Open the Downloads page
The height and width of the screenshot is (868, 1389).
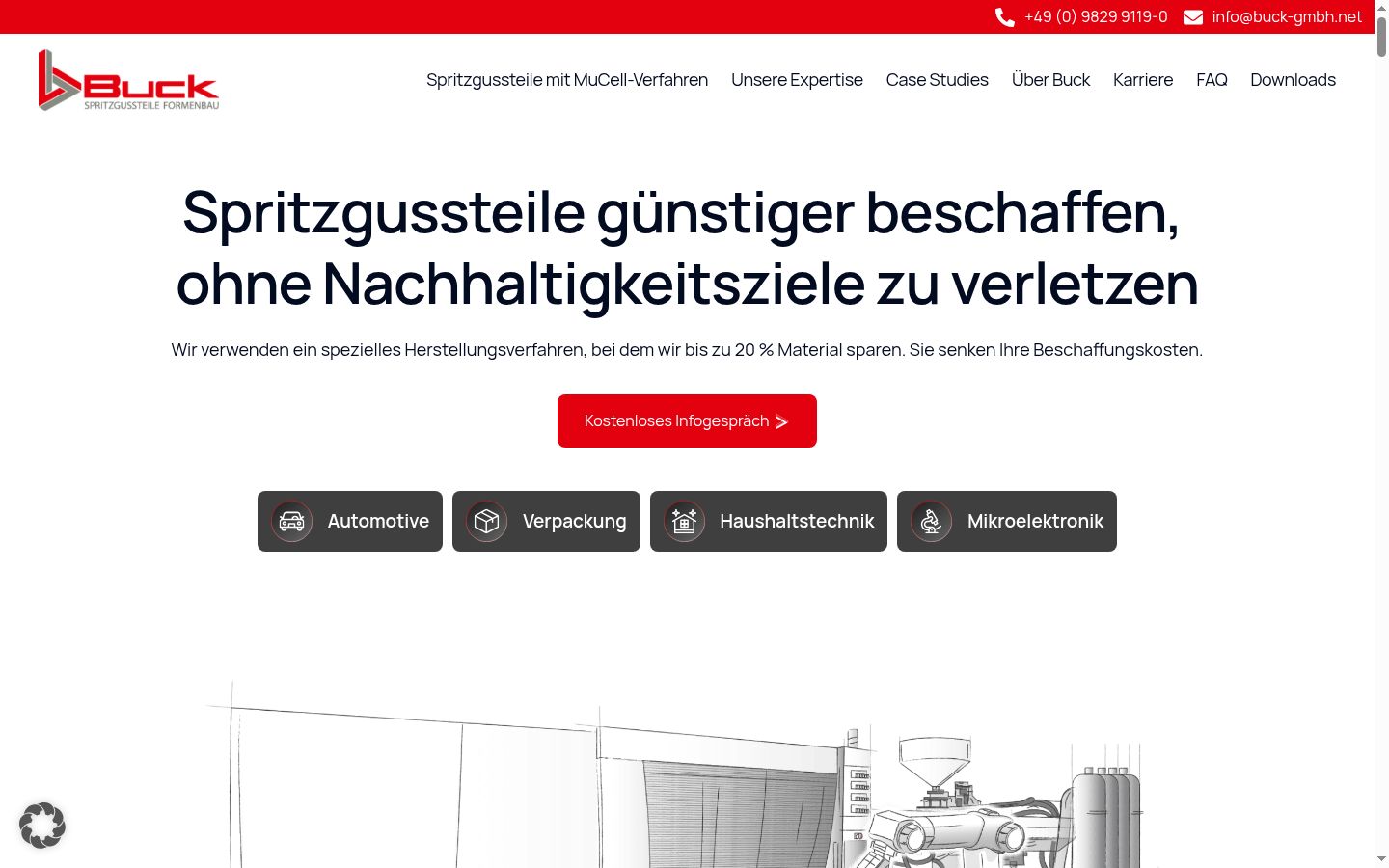click(1293, 80)
